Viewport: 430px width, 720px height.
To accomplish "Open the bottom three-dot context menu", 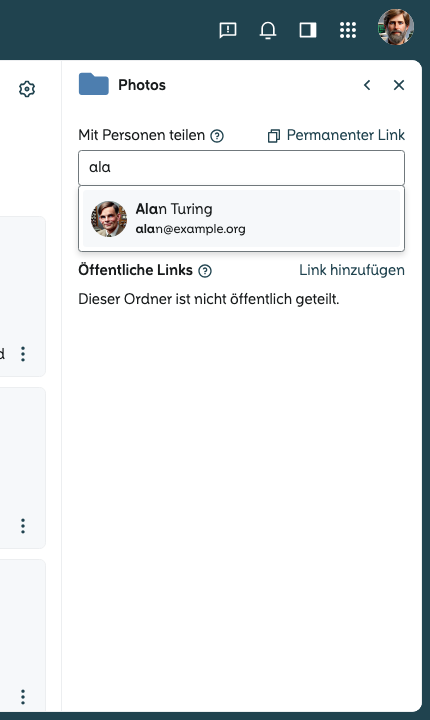I will 23,697.
